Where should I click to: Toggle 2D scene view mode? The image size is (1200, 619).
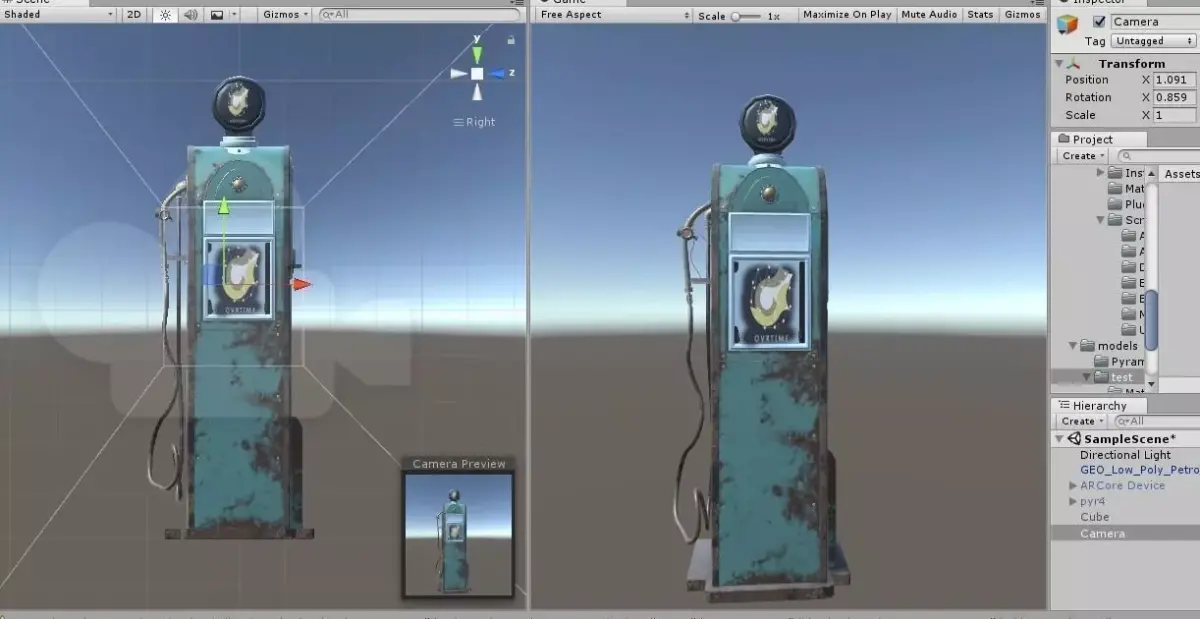(134, 15)
